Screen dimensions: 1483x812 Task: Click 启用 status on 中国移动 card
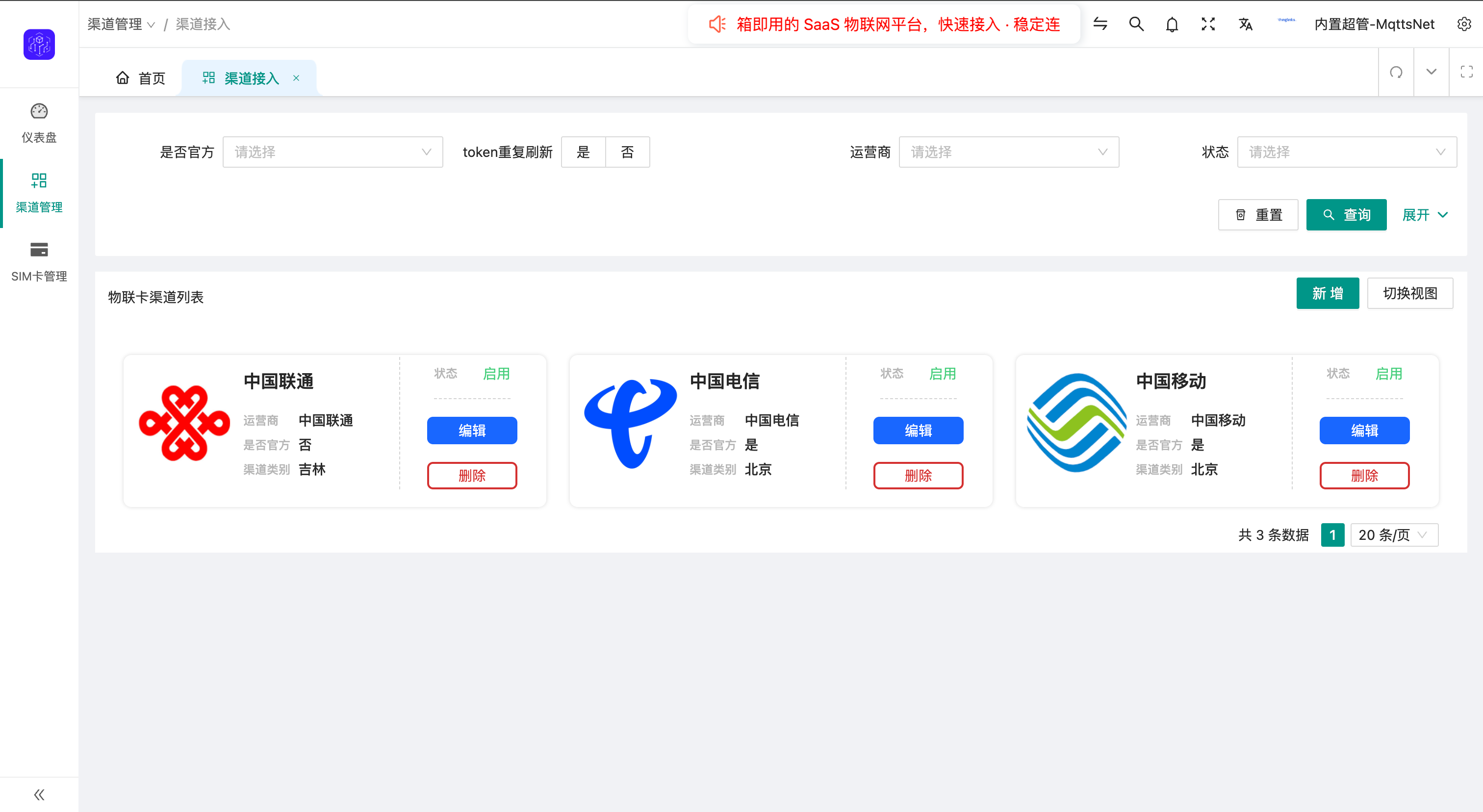click(1388, 374)
